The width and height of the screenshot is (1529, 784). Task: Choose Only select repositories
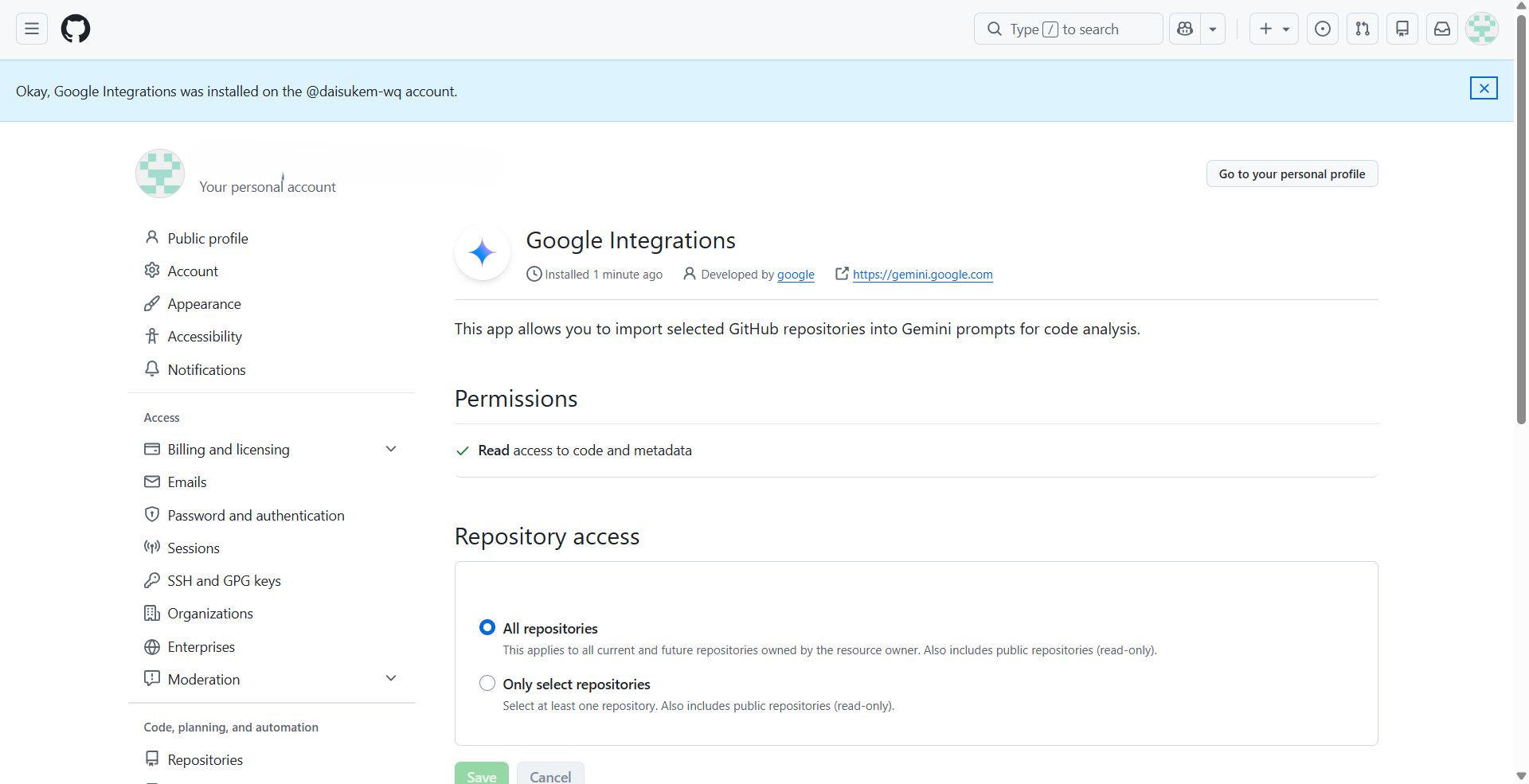tap(487, 683)
